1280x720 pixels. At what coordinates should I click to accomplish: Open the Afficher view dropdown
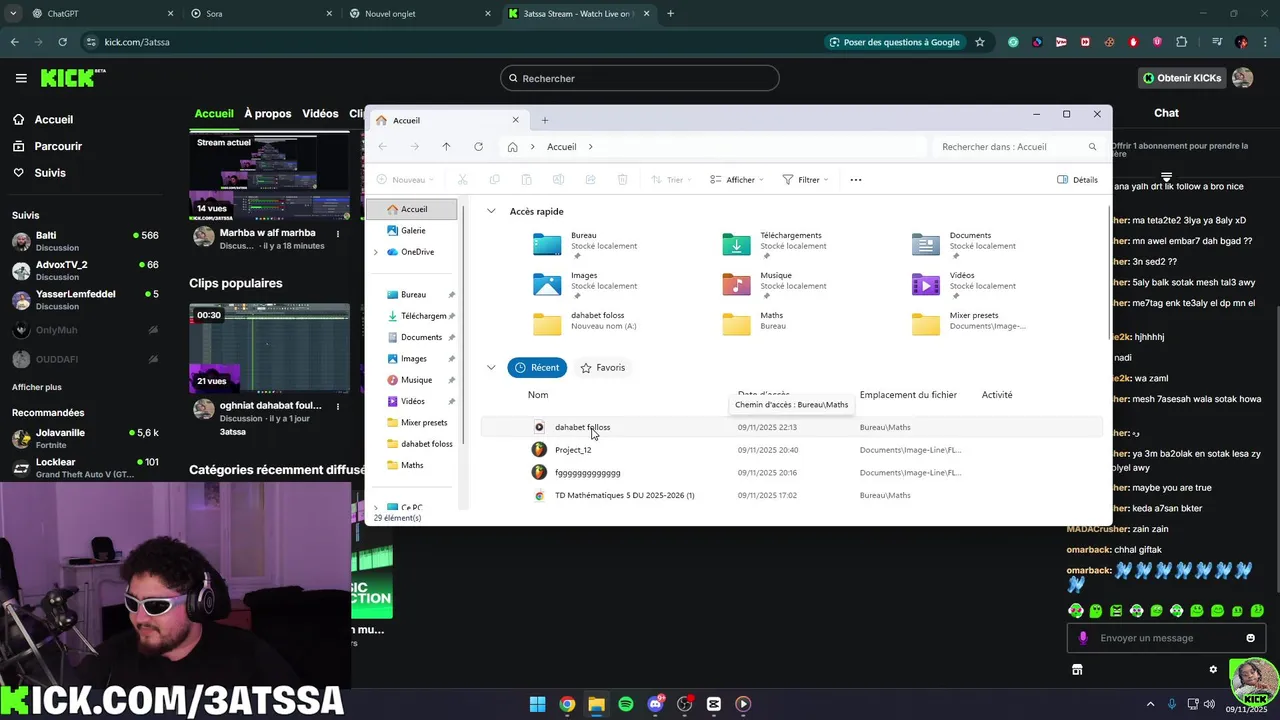tap(737, 180)
